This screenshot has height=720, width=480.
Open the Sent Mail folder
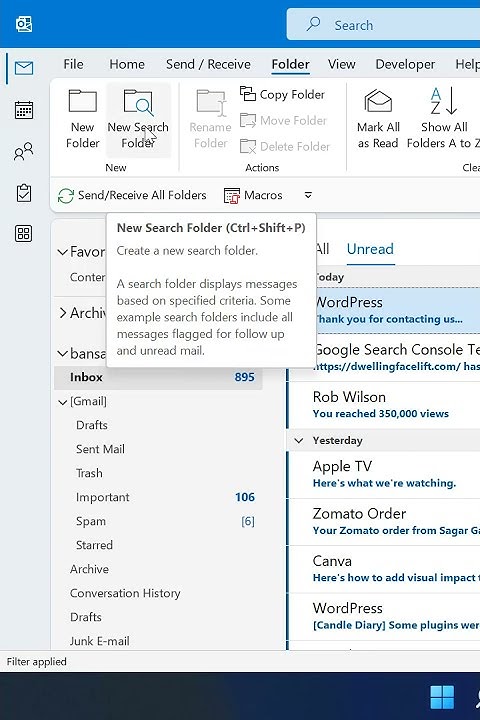pos(158,449)
